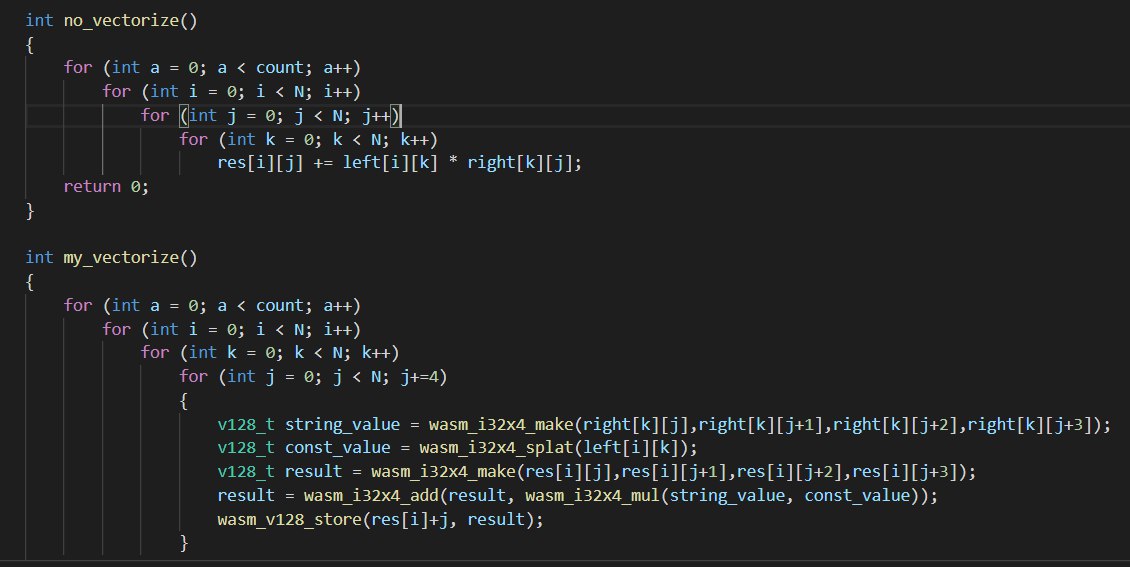
Task: Click the string_value variable declaration
Action: (x=342, y=425)
